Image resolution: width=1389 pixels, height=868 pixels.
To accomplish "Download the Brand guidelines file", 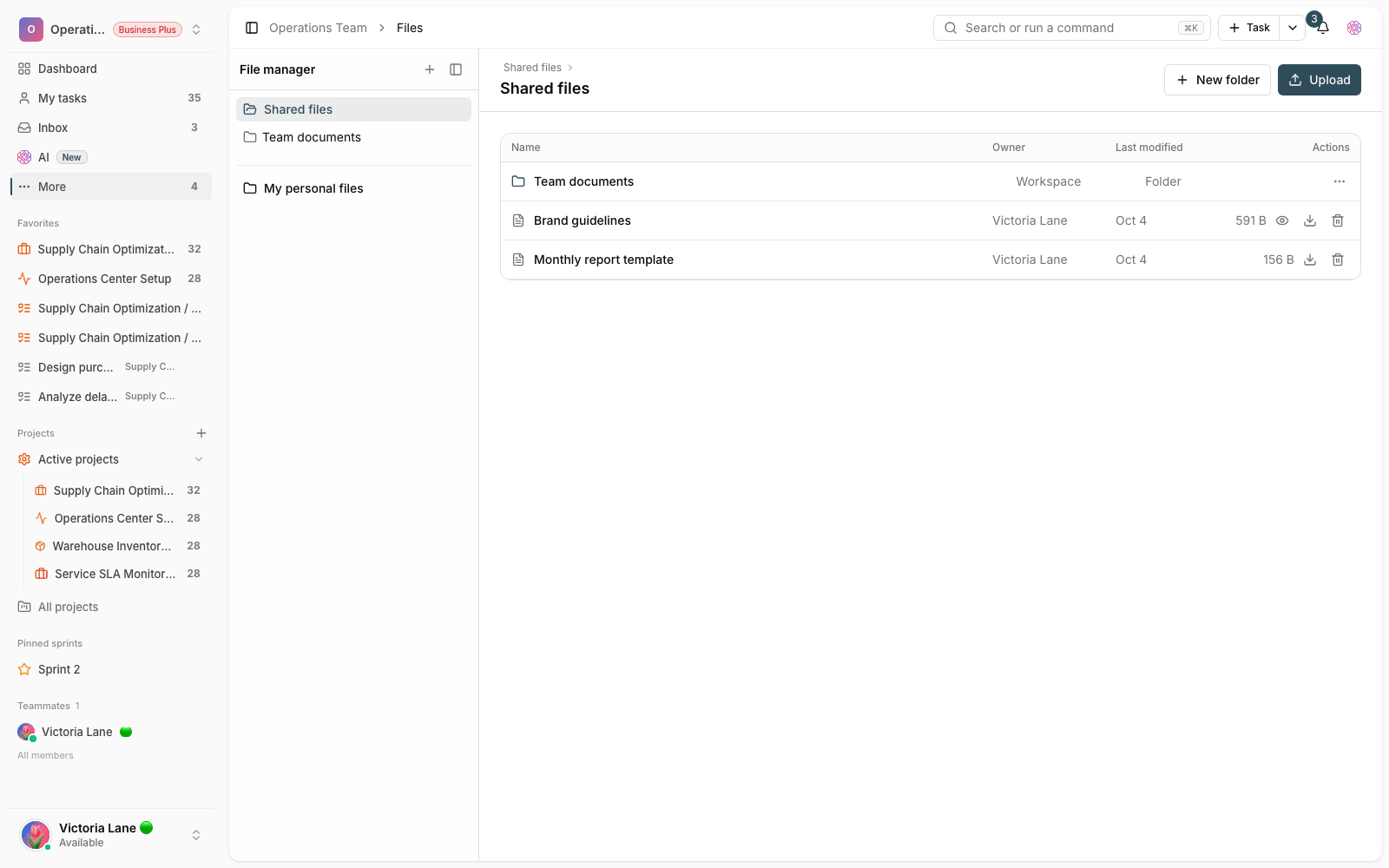I will click(1310, 220).
